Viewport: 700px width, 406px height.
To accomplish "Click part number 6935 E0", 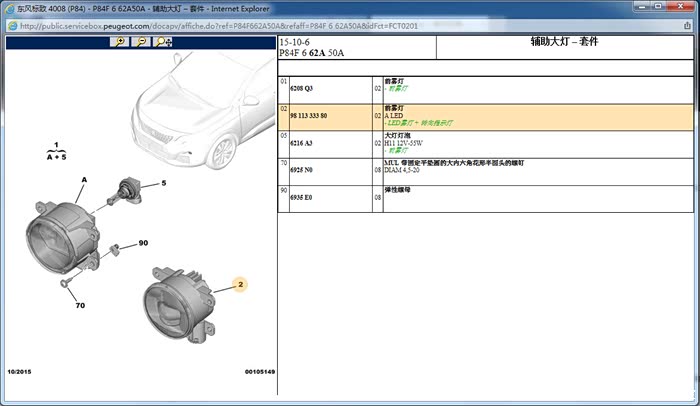I will [301, 198].
